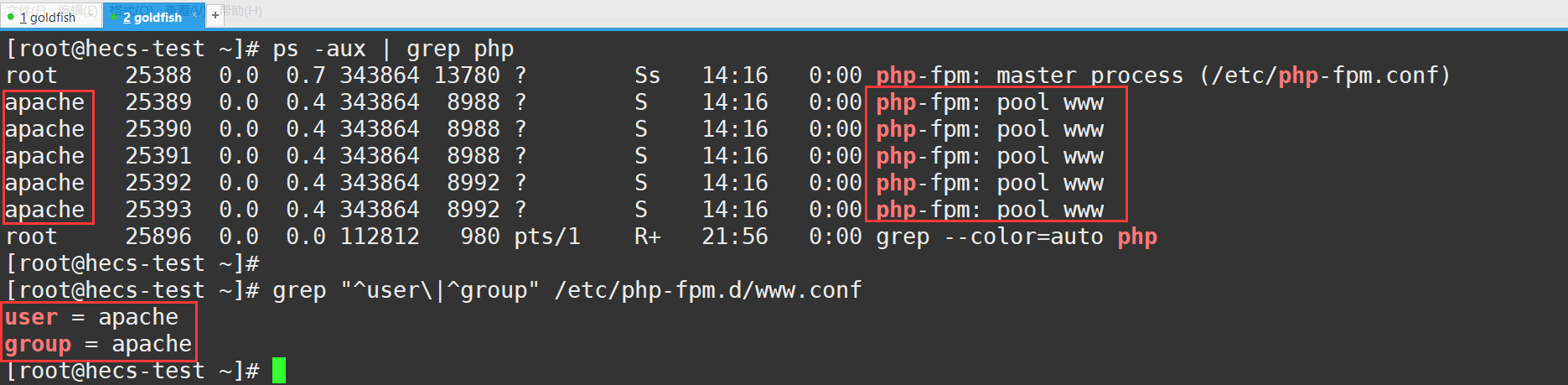Image resolution: width=1568 pixels, height=385 pixels.
Task: Click 'grep --color=auto php' process command
Action: [1016, 237]
